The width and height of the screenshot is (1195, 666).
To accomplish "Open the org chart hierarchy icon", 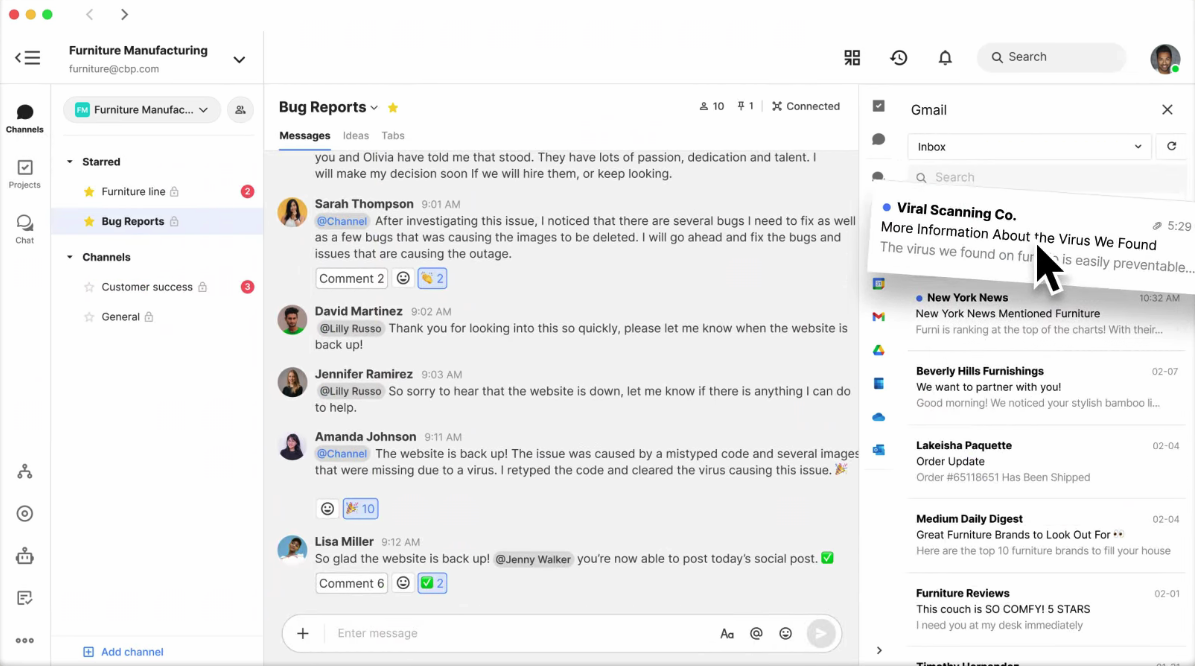I will 24,472.
